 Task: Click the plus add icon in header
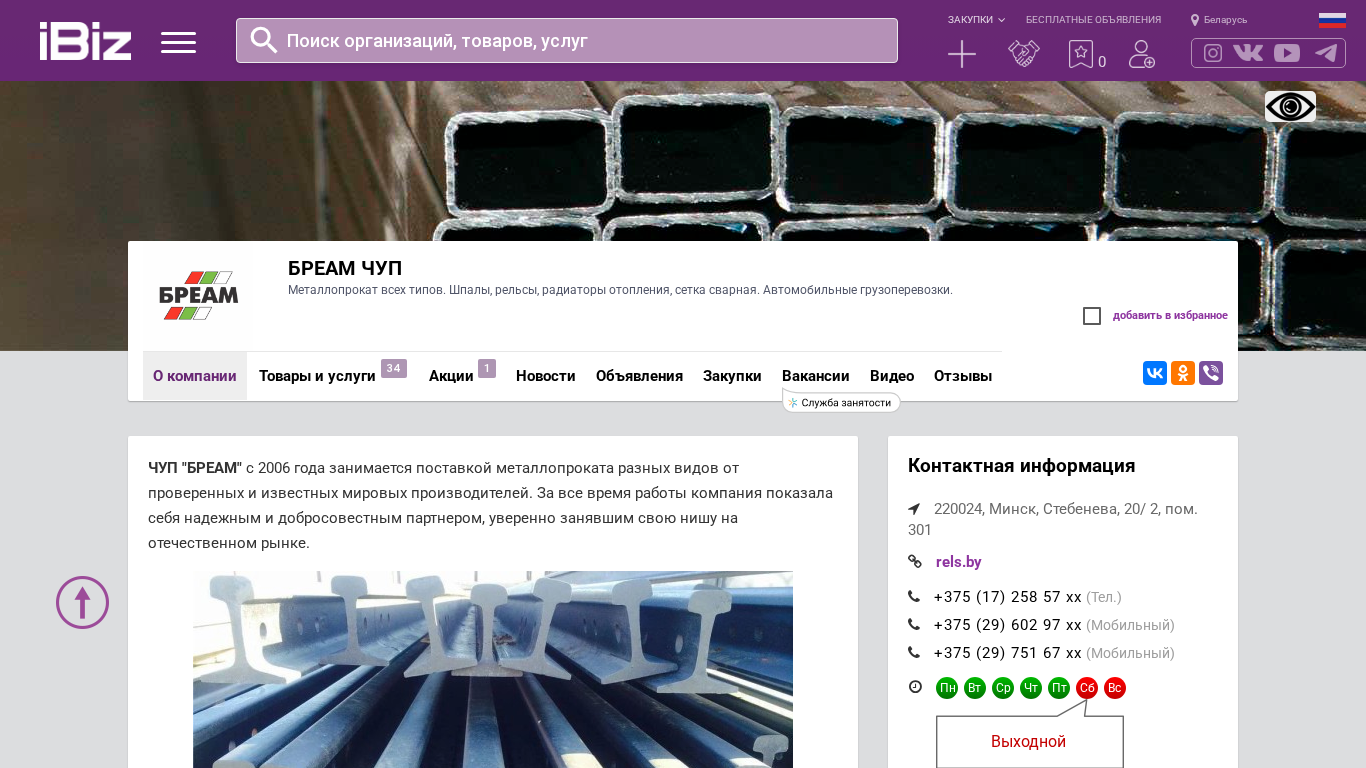[x=962, y=54]
